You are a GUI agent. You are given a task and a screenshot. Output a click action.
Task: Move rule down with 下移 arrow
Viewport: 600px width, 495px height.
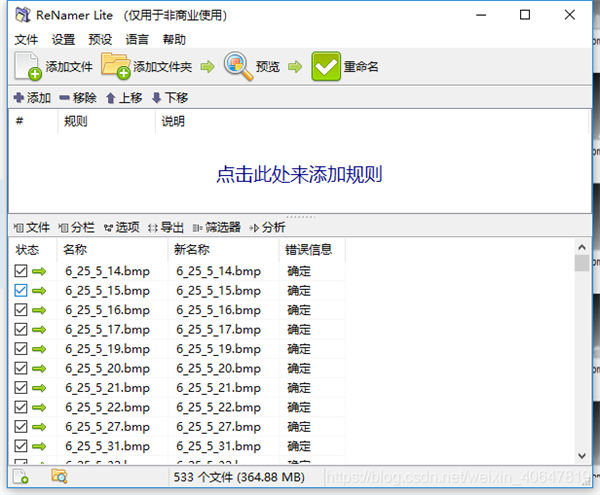tap(156, 98)
